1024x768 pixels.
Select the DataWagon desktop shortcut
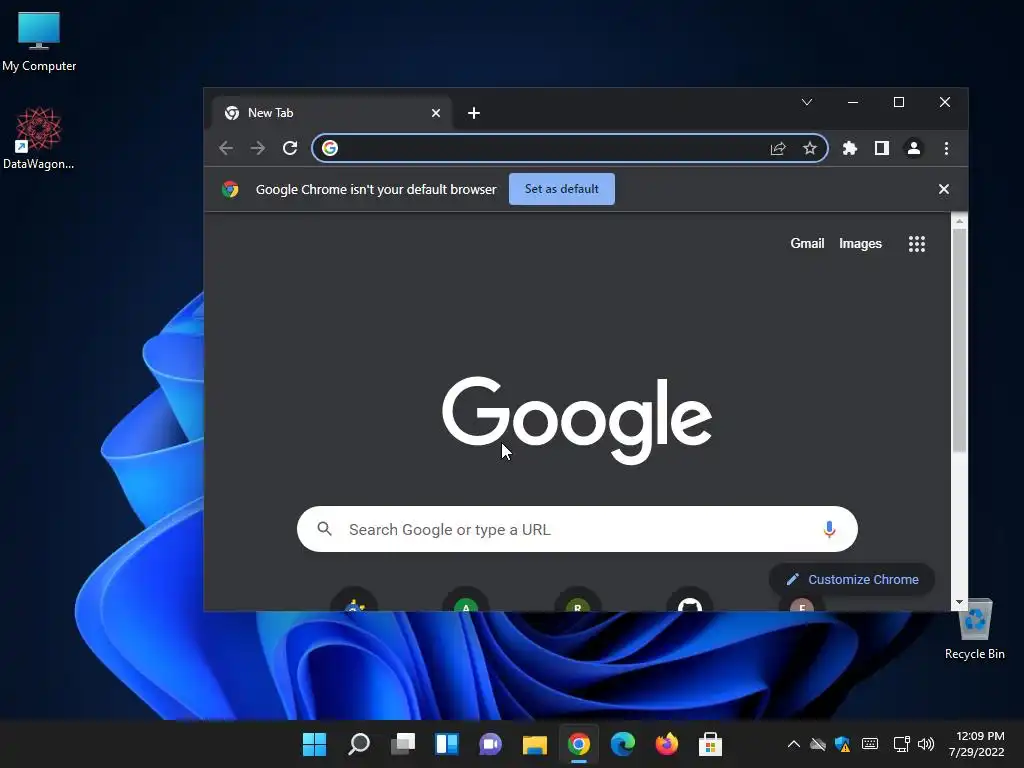point(39,138)
